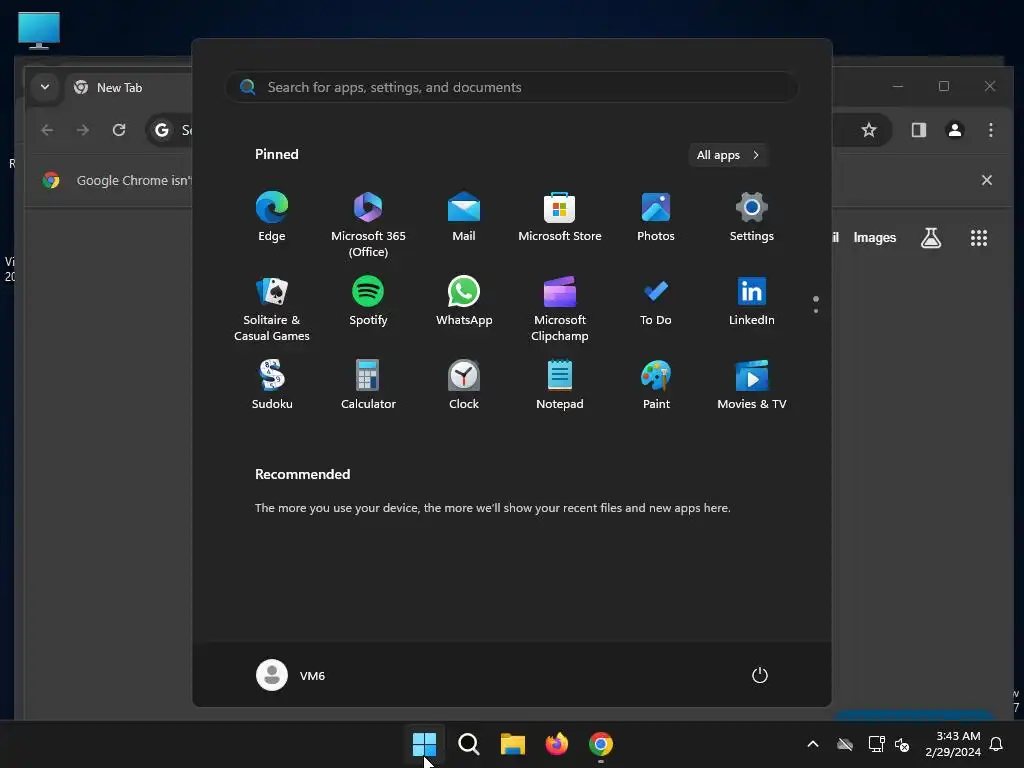Launch Microsoft Clipchamp

[x=560, y=309]
